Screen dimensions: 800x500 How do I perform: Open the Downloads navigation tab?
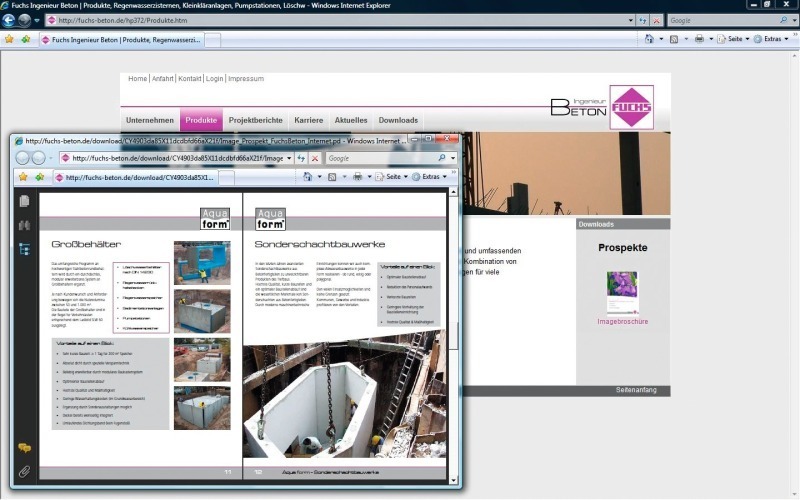pyautogui.click(x=398, y=120)
